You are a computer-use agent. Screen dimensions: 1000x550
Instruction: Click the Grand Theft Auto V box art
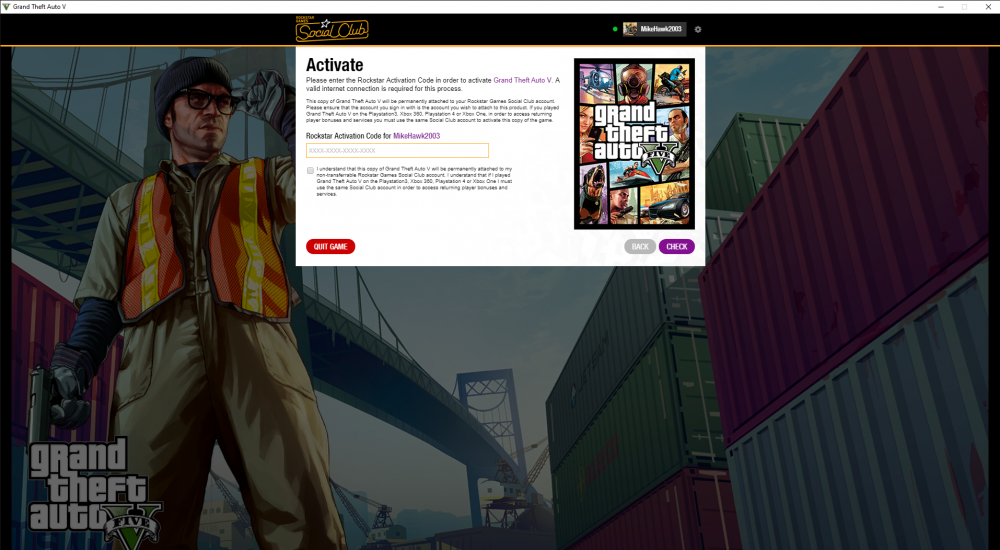point(635,144)
